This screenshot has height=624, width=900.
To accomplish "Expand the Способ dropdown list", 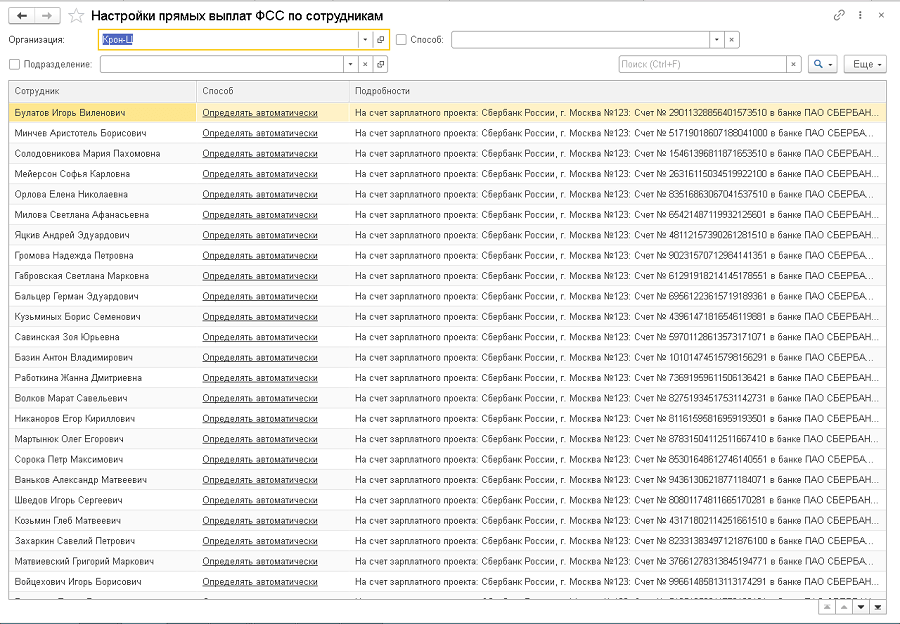I will pyautogui.click(x=717, y=40).
